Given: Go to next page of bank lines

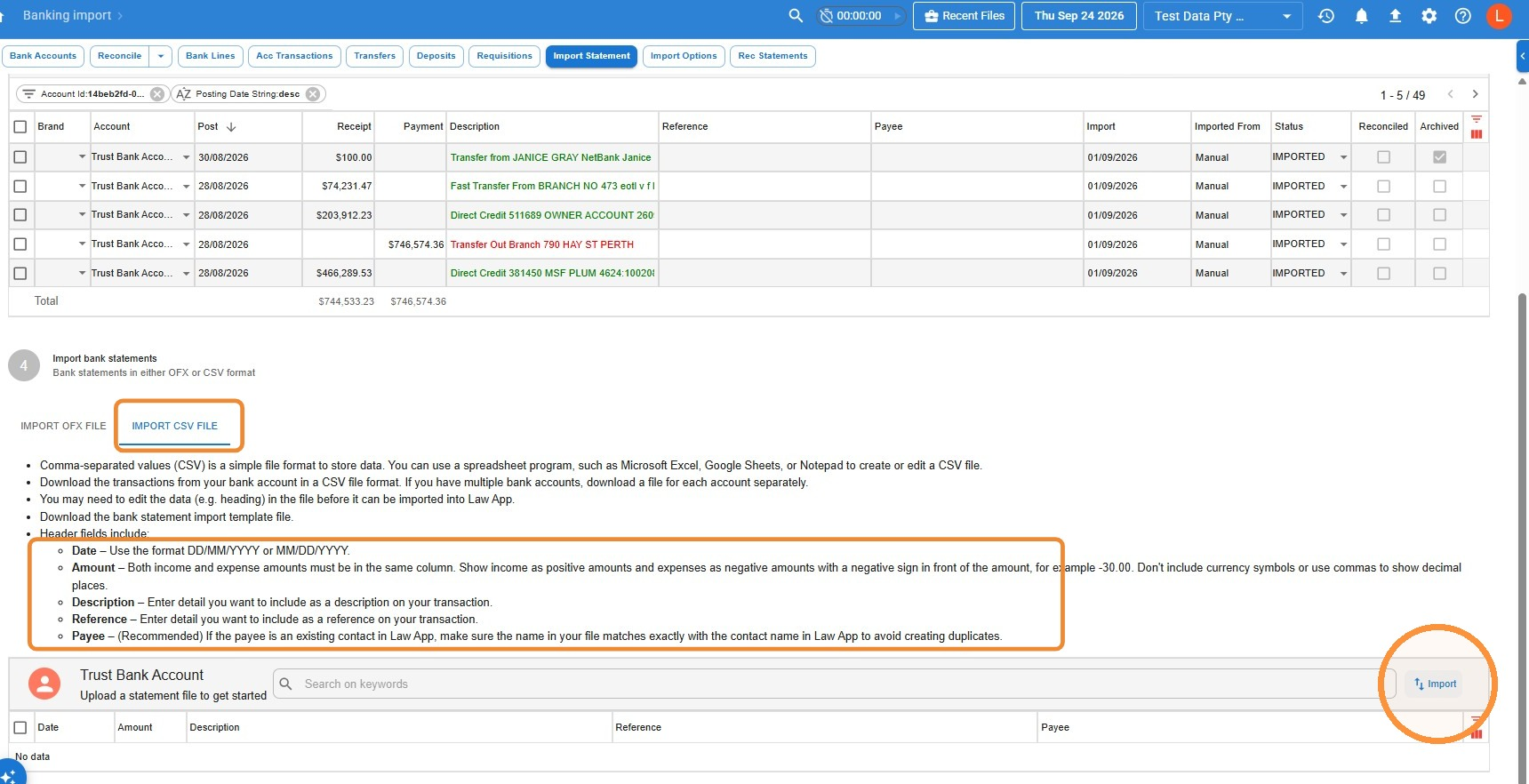Looking at the screenshot, I should pos(1475,94).
